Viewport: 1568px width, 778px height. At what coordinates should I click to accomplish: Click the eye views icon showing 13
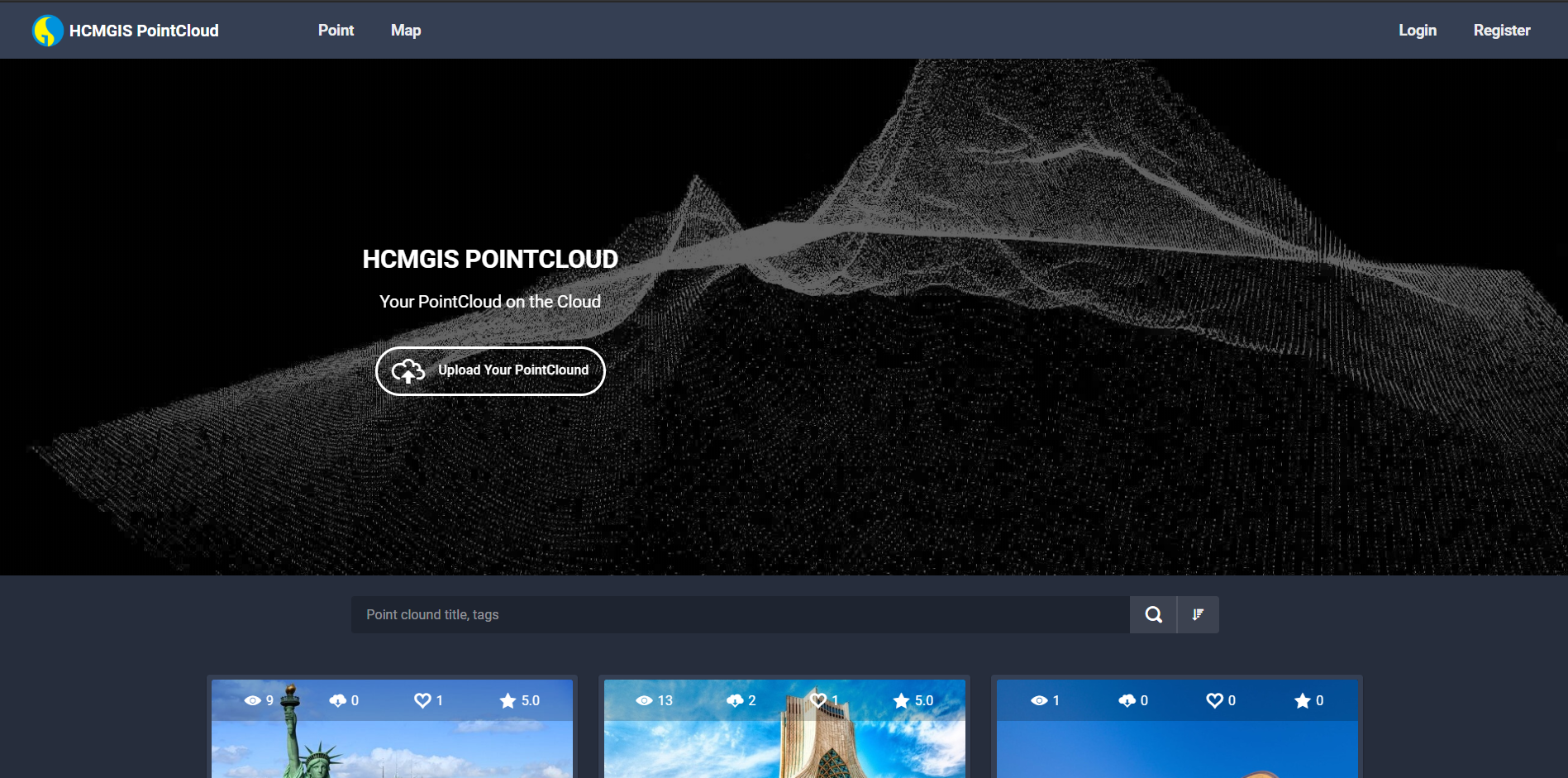click(644, 700)
